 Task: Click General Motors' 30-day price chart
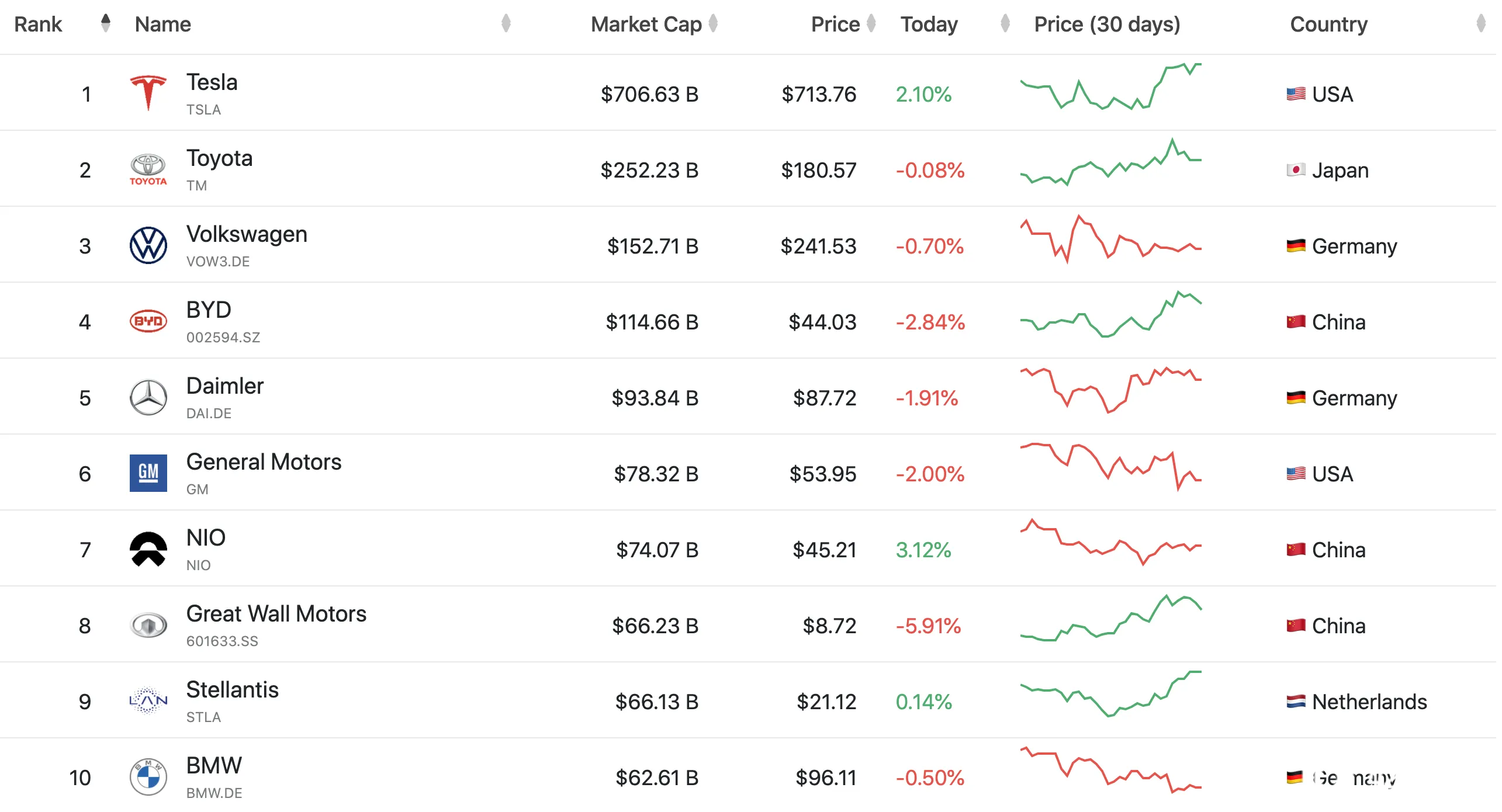click(1111, 466)
